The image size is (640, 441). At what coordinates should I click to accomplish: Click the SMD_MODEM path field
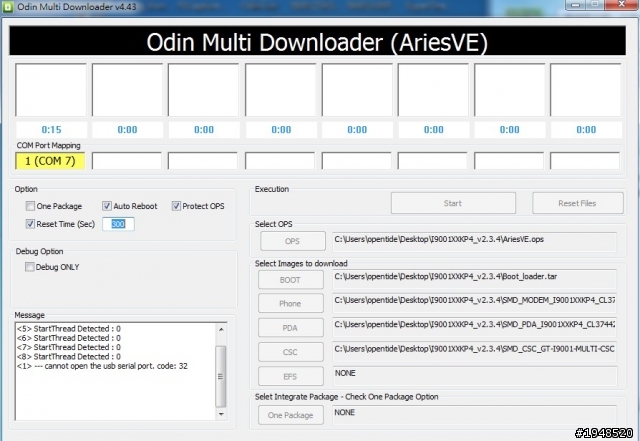tap(475, 303)
